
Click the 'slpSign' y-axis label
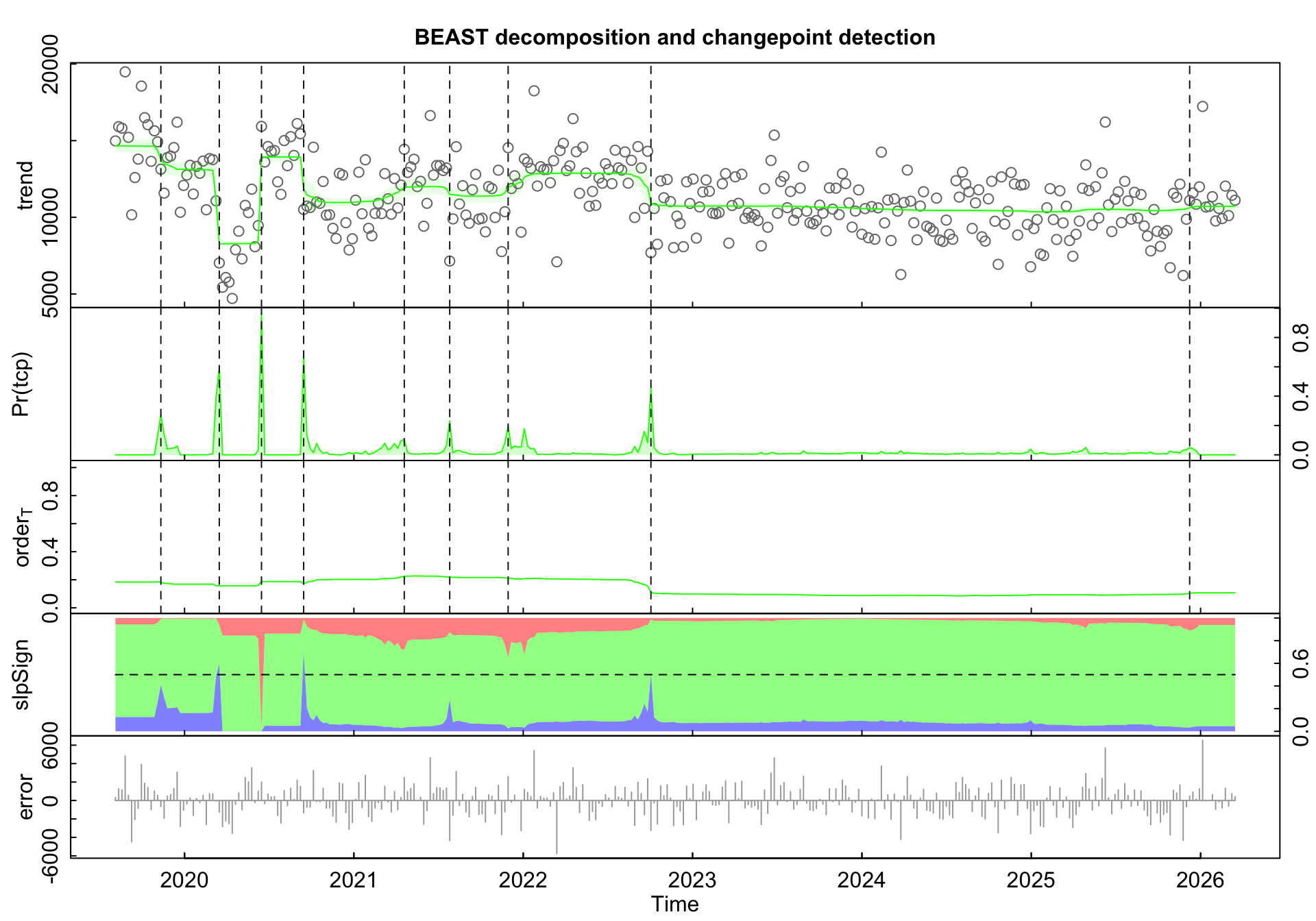click(21, 674)
